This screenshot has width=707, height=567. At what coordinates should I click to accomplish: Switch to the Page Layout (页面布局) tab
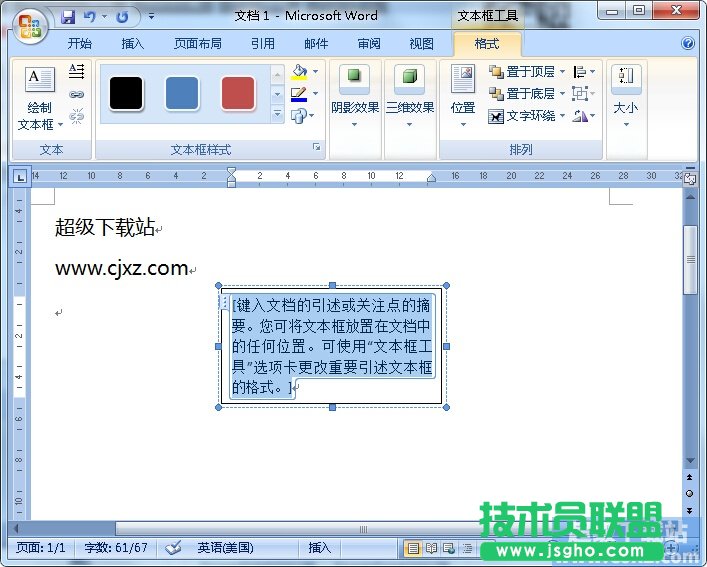coord(197,44)
